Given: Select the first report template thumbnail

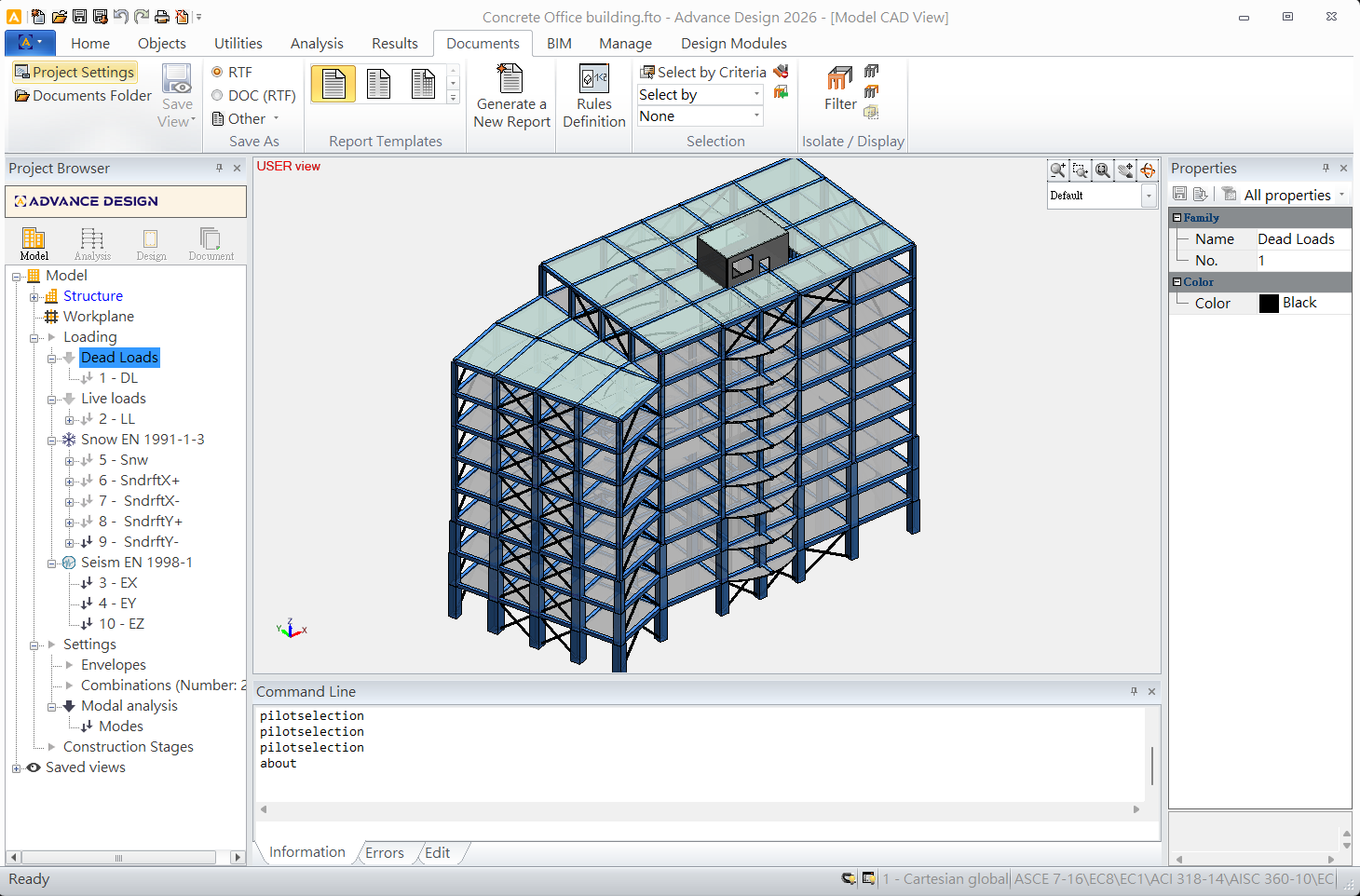Looking at the screenshot, I should (x=333, y=85).
